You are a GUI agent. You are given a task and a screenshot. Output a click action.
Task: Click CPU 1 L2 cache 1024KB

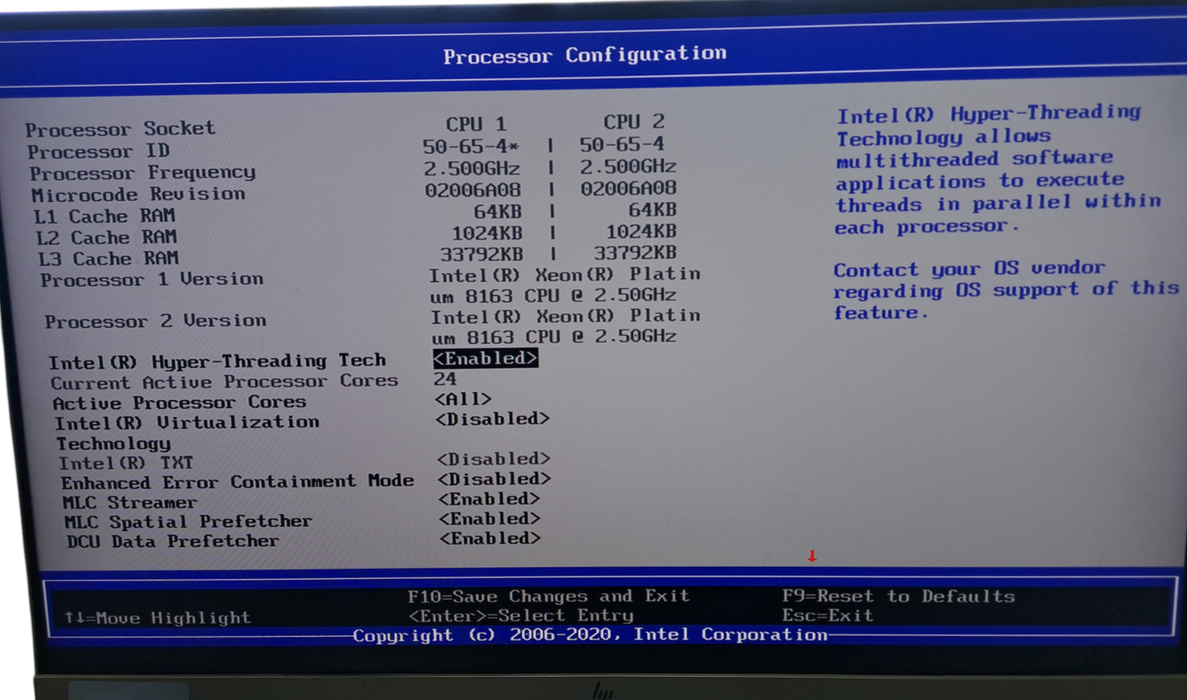point(487,233)
